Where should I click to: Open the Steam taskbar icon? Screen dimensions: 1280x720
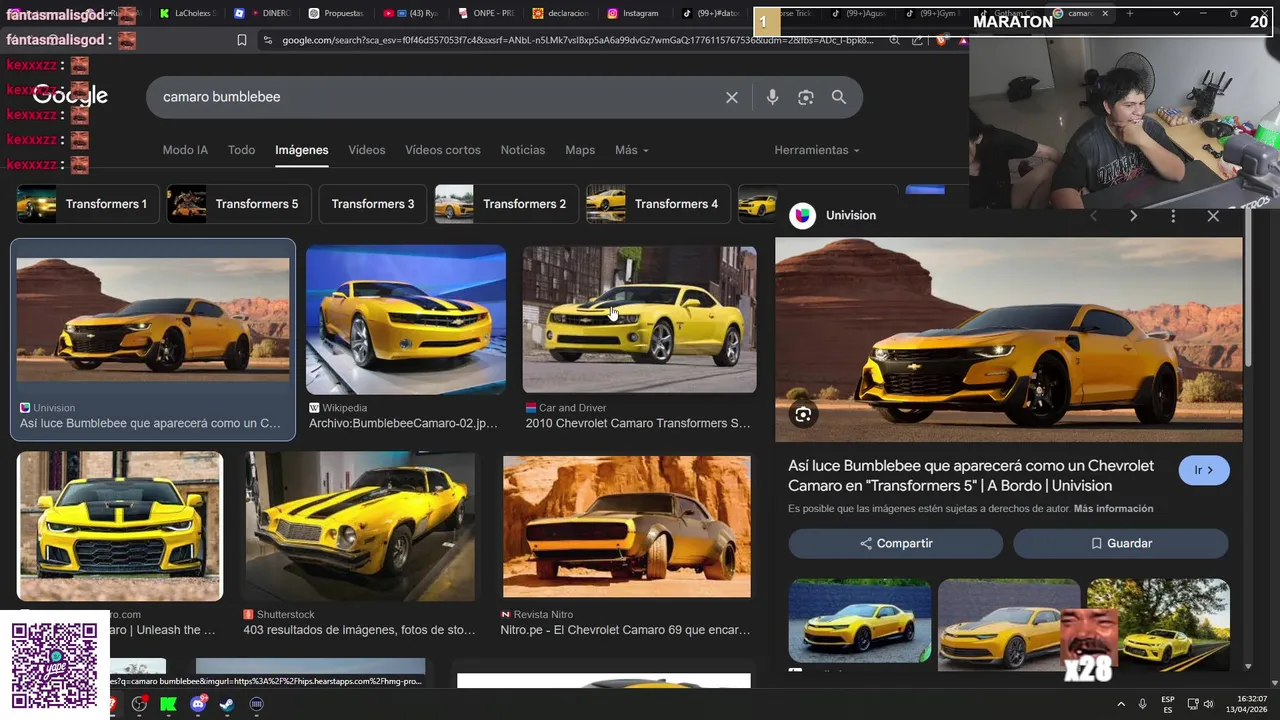227,704
